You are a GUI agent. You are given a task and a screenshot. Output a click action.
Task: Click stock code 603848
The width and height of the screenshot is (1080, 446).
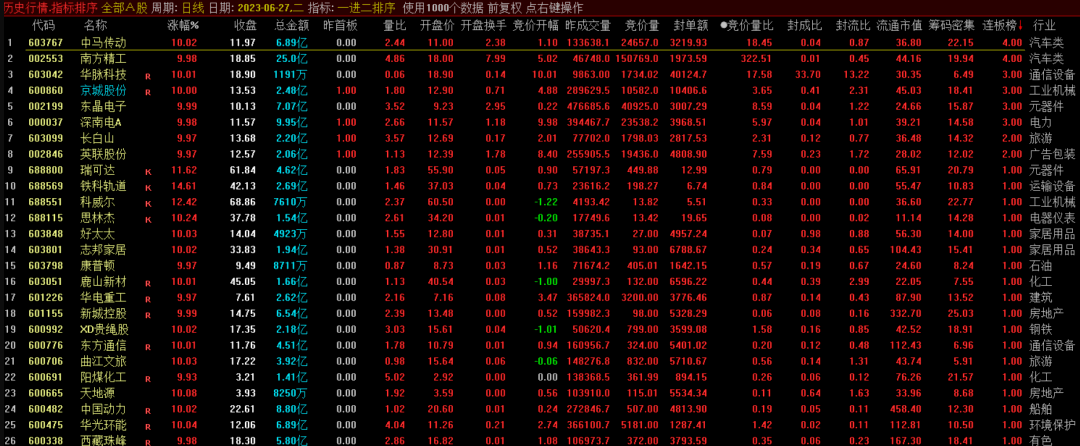[45, 233]
